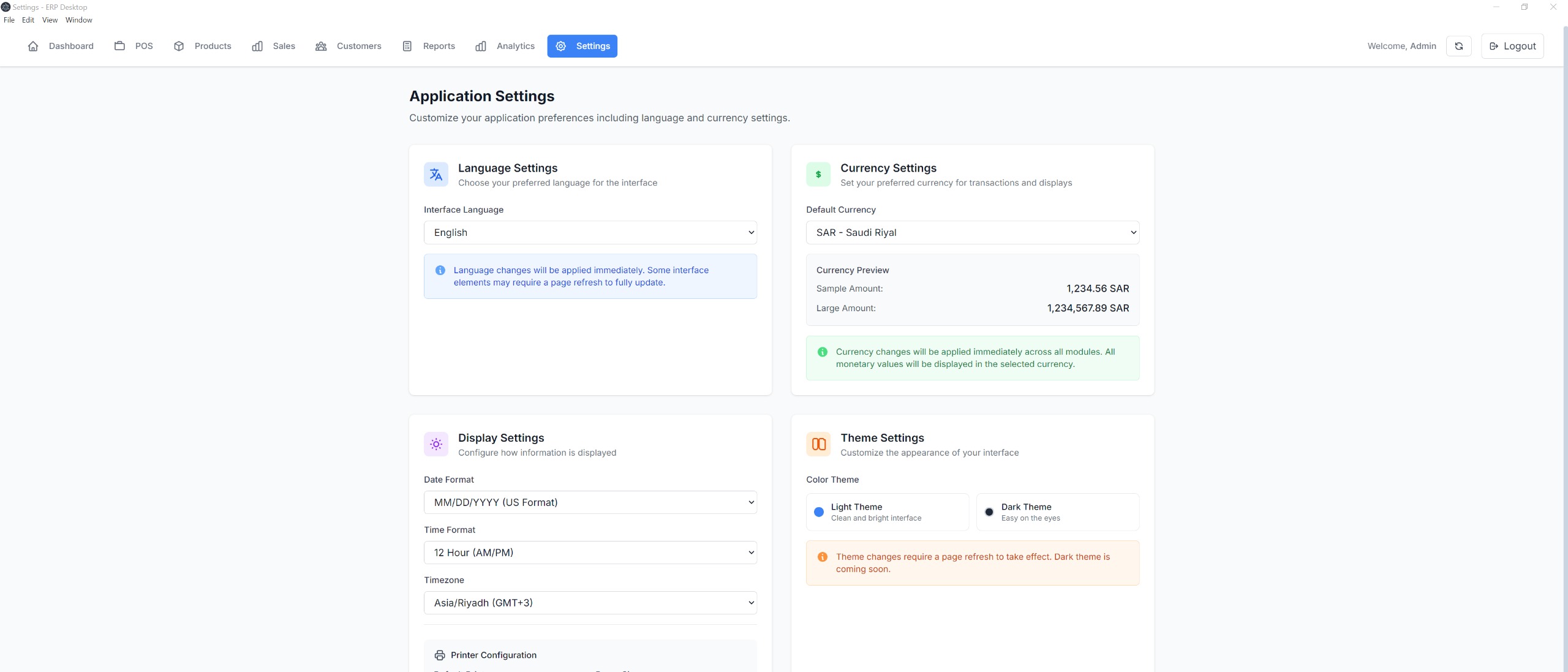This screenshot has height=672, width=1568.
Task: Go to the Settings page
Action: tap(582, 46)
